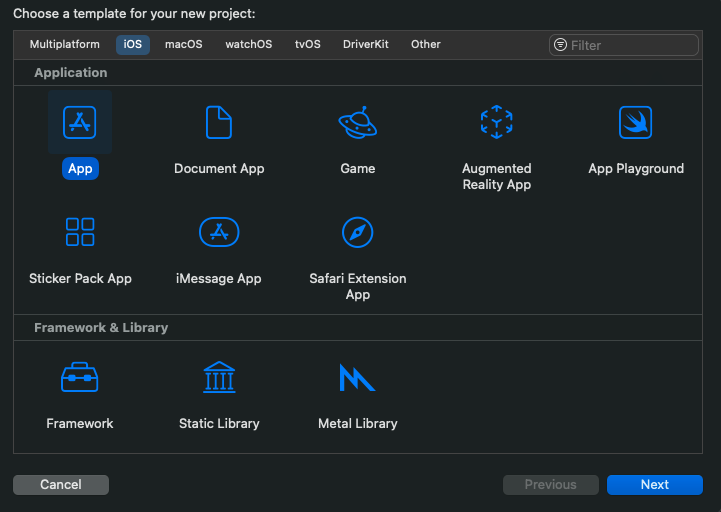Click the Safari Extension App label
This screenshot has width=721, height=512.
pos(358,286)
